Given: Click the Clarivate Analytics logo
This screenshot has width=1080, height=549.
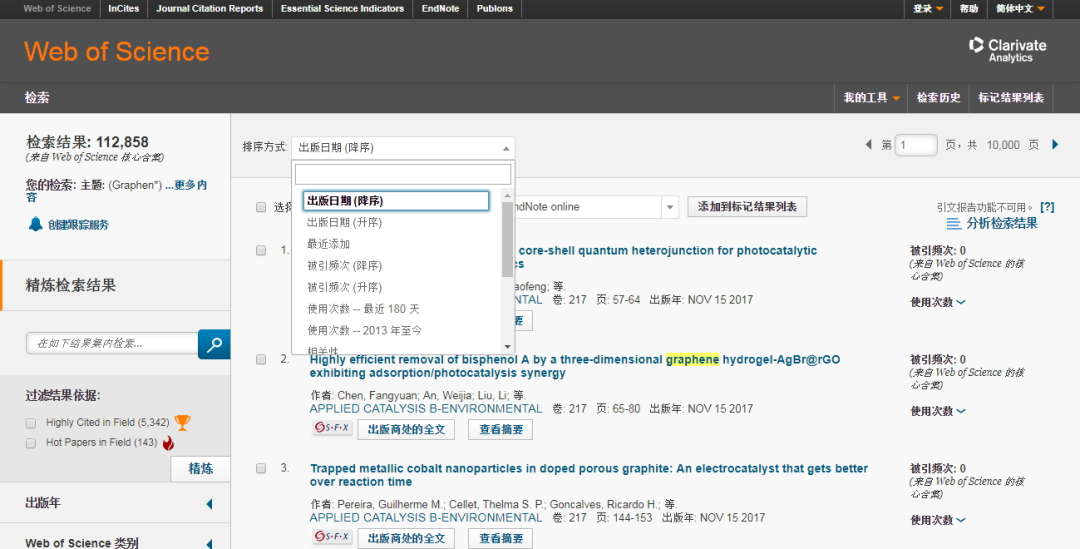Looking at the screenshot, I should pos(1007,50).
